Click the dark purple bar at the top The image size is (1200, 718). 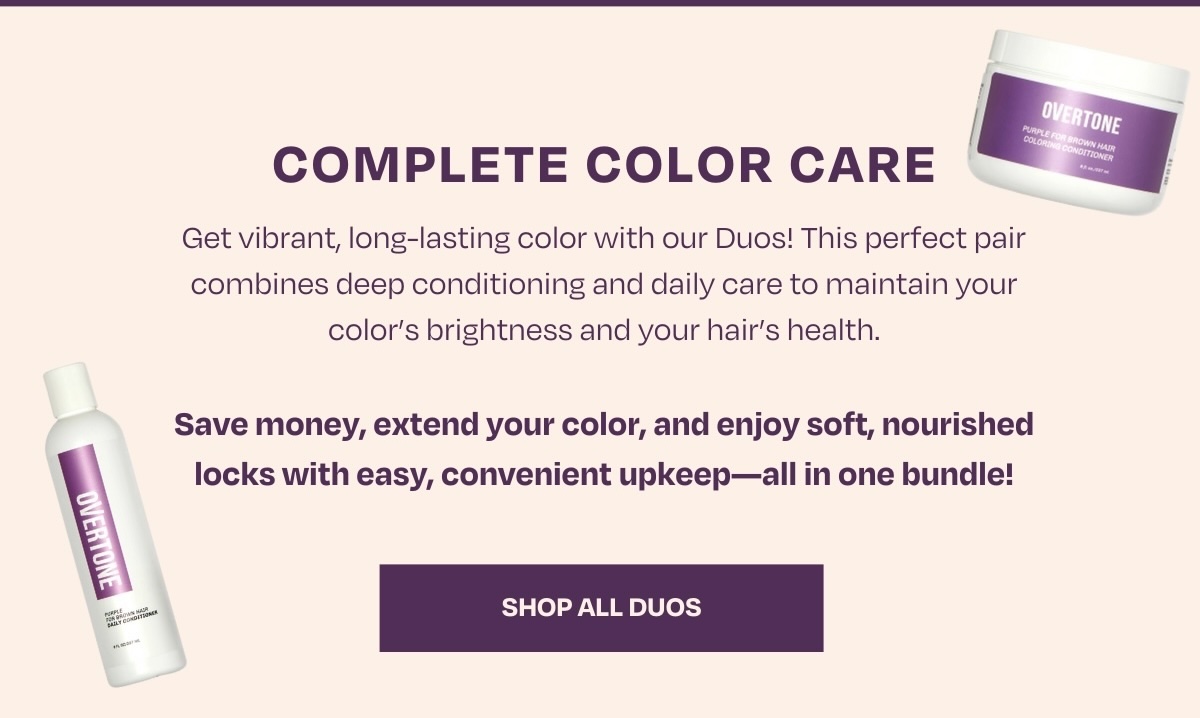[600, 3]
